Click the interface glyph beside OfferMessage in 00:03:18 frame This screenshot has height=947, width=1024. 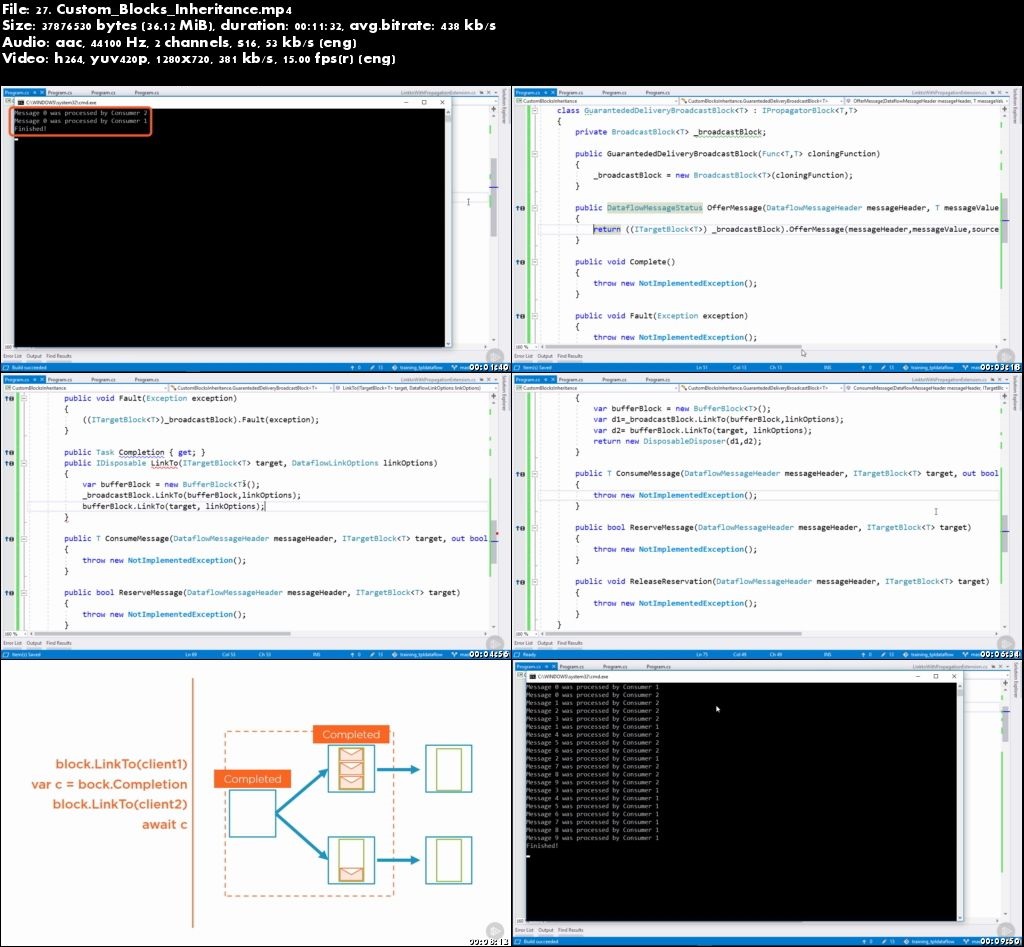coord(520,208)
